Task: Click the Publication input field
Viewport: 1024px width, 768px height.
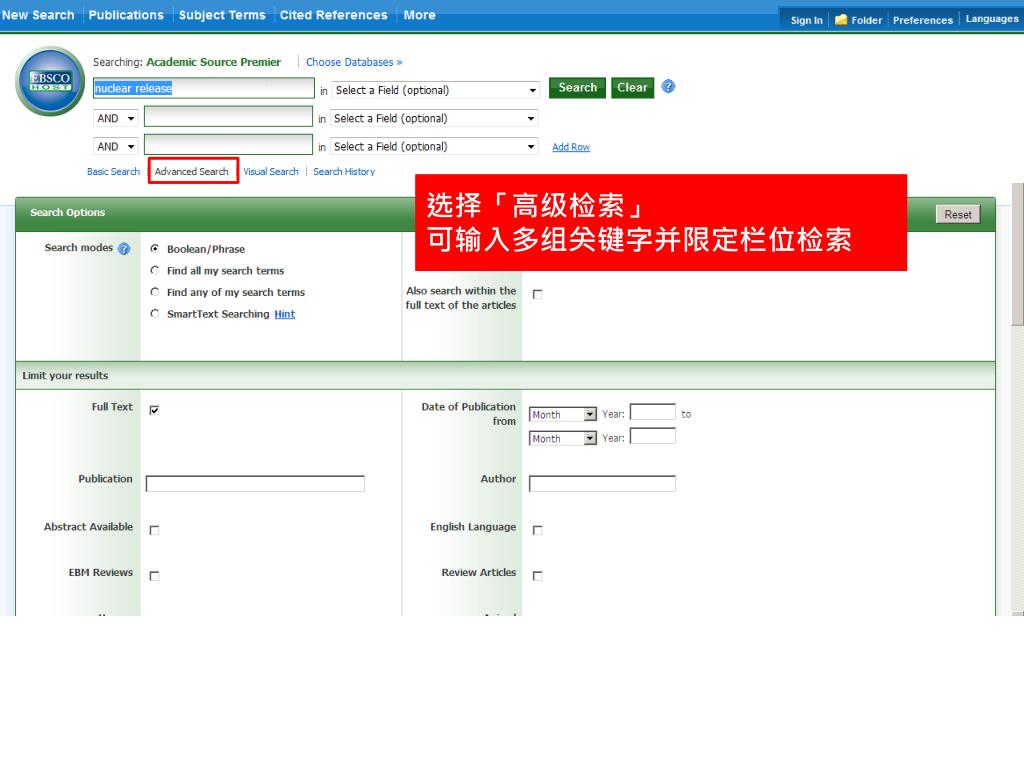Action: pos(255,483)
